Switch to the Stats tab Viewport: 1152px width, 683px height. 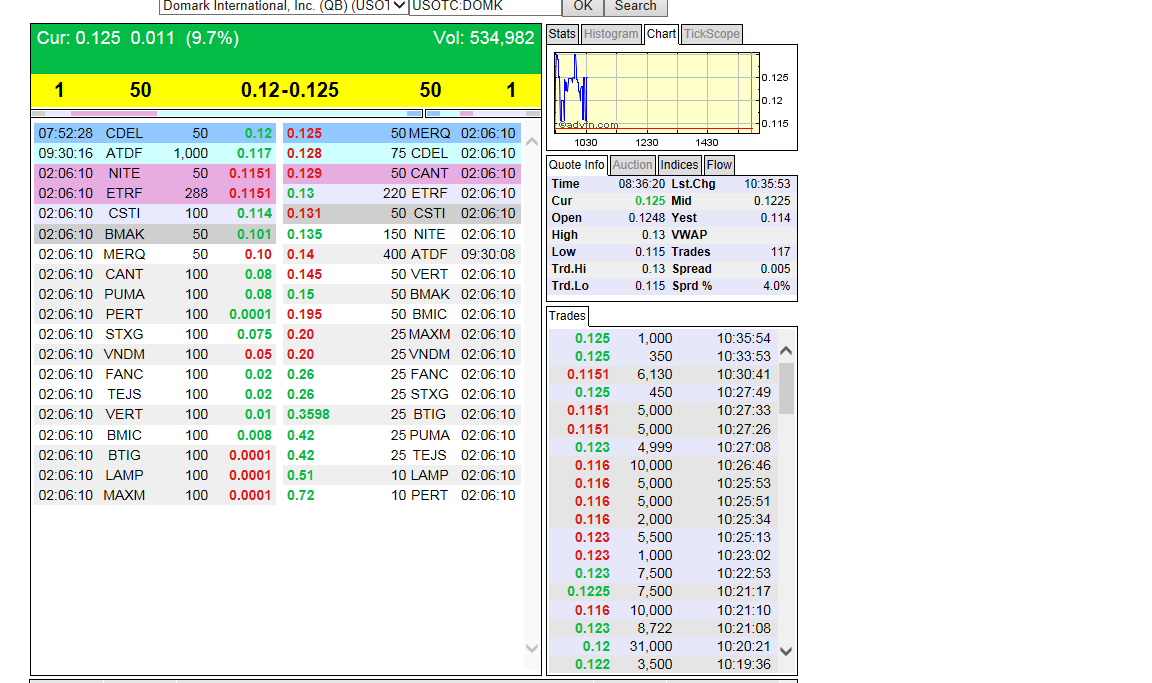[x=562, y=34]
